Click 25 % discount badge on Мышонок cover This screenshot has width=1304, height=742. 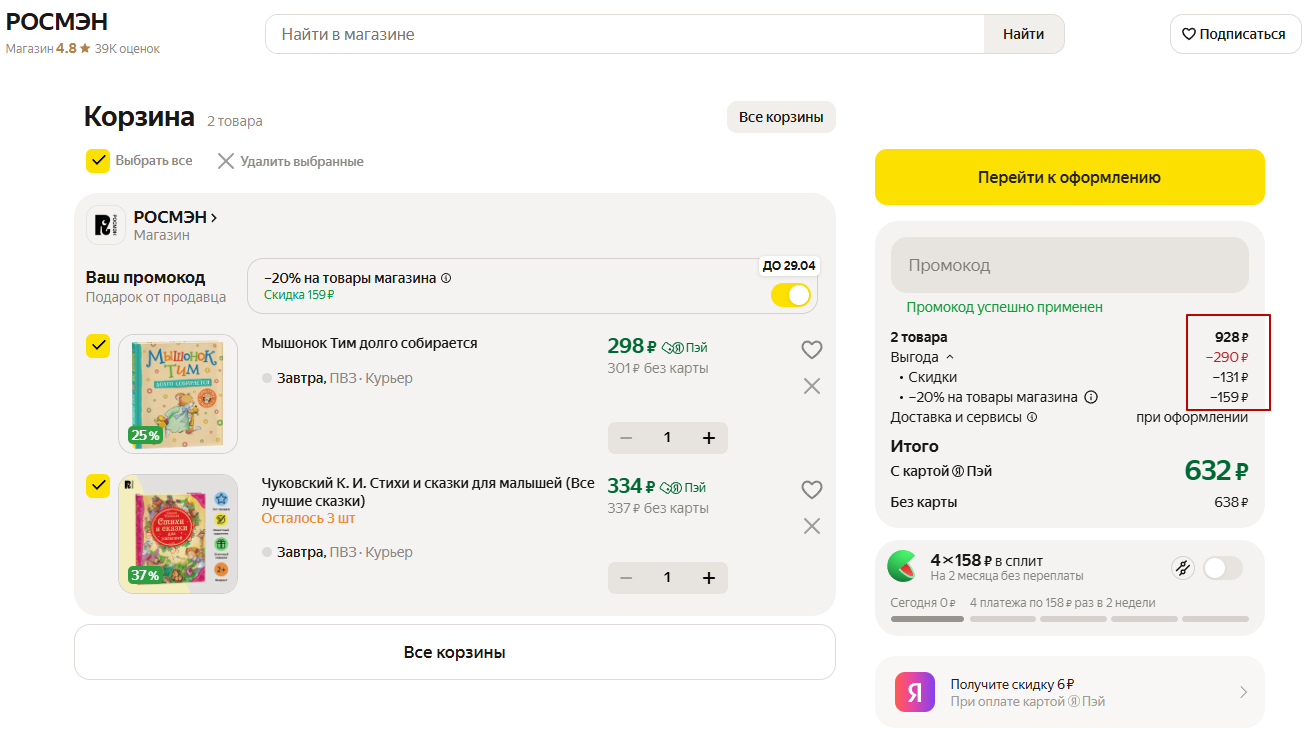click(x=145, y=435)
